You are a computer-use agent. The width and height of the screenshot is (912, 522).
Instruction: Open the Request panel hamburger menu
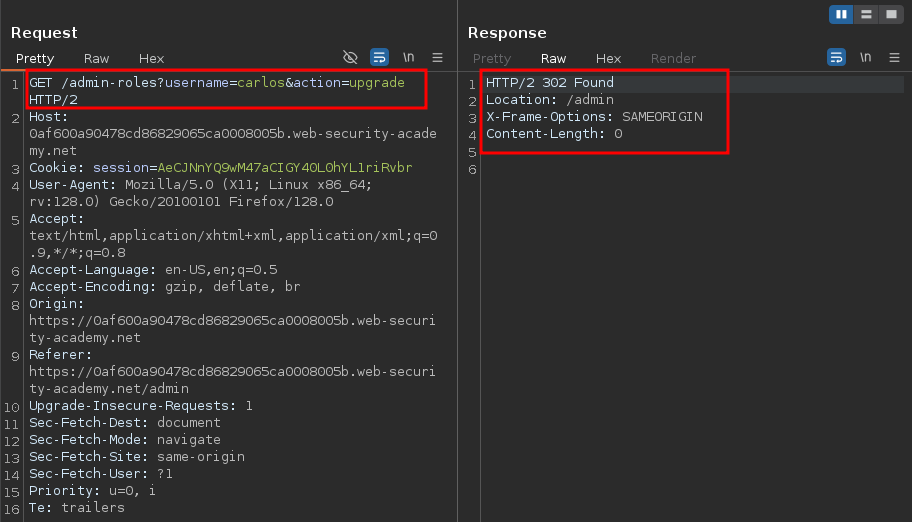click(x=437, y=57)
